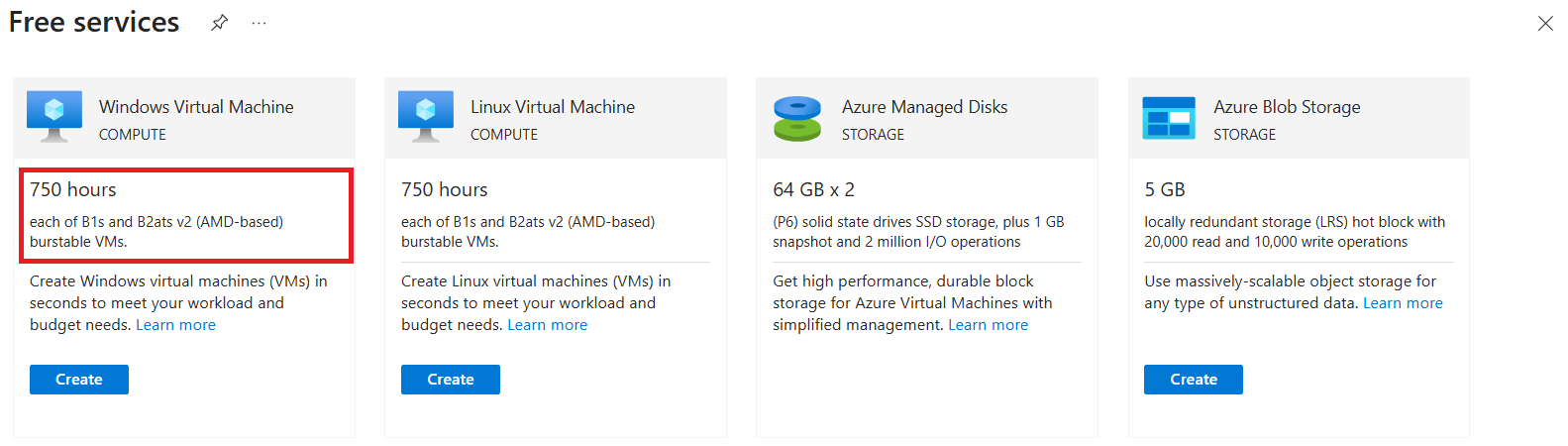This screenshot has height=446, width=1568.
Task: Create a Windows Virtual Machine
Action: (x=79, y=380)
